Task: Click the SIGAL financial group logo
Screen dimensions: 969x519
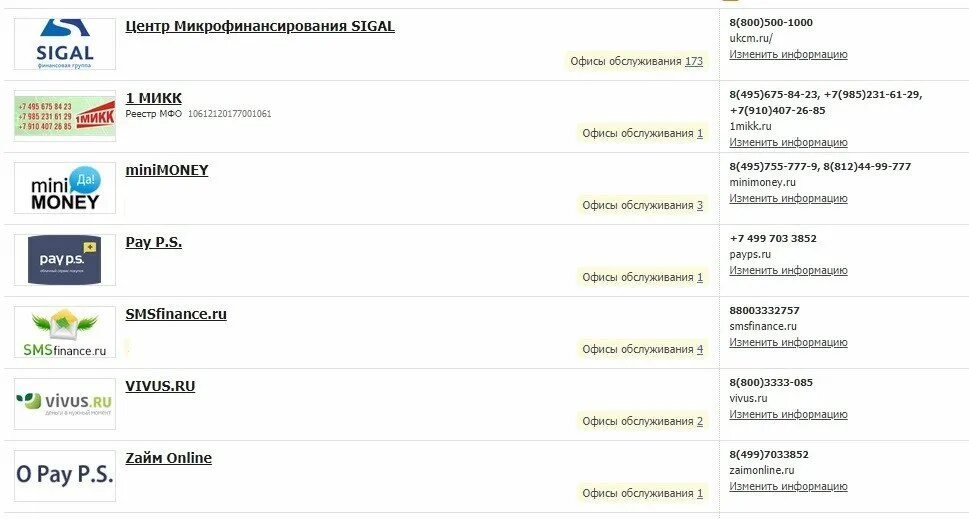Action: pos(65,44)
